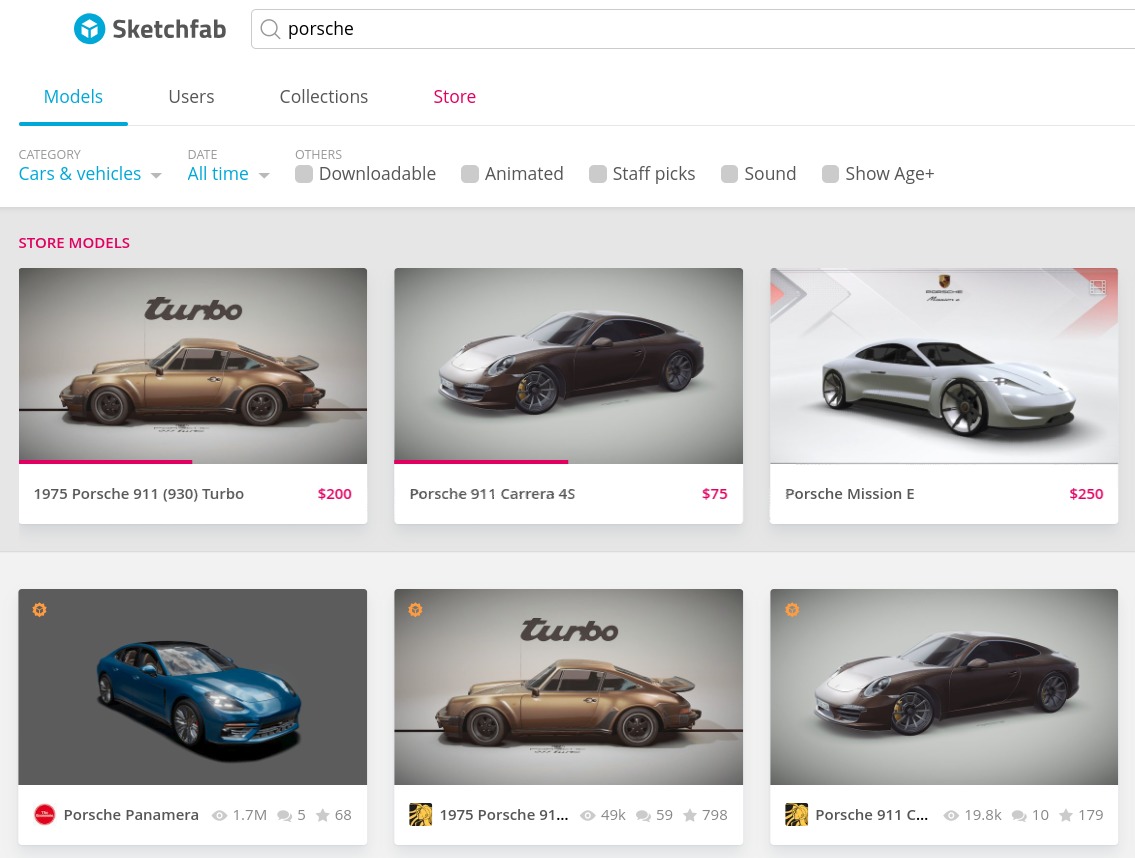
Task: Open the author avatar beside Porsche 911 C...
Action: point(796,815)
